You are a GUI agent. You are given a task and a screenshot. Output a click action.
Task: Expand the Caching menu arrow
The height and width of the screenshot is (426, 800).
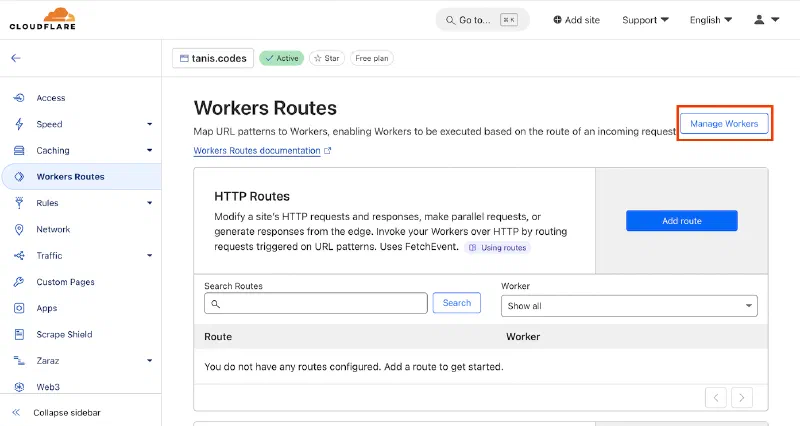(149, 150)
